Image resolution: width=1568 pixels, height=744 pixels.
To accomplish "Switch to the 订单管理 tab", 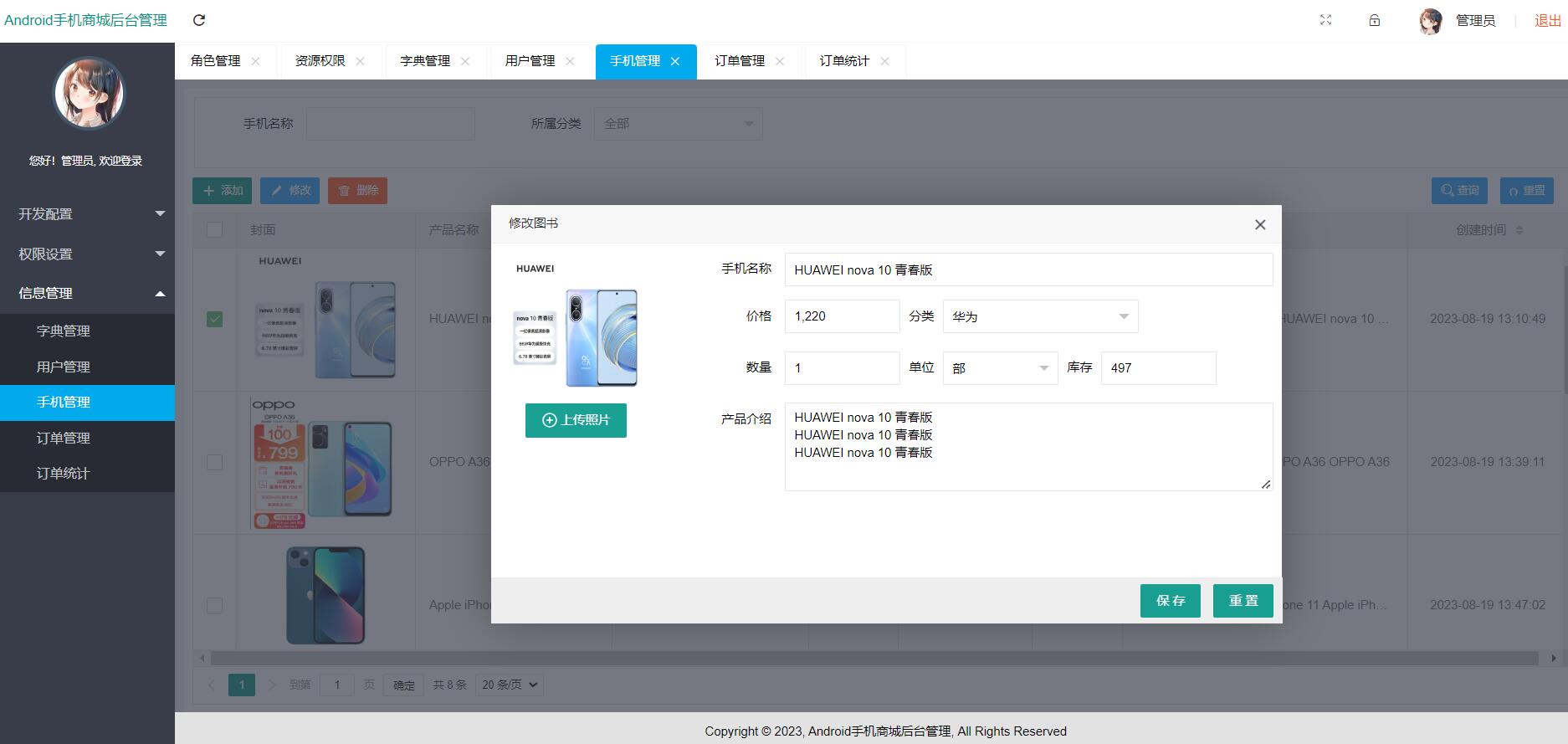I will tap(740, 61).
